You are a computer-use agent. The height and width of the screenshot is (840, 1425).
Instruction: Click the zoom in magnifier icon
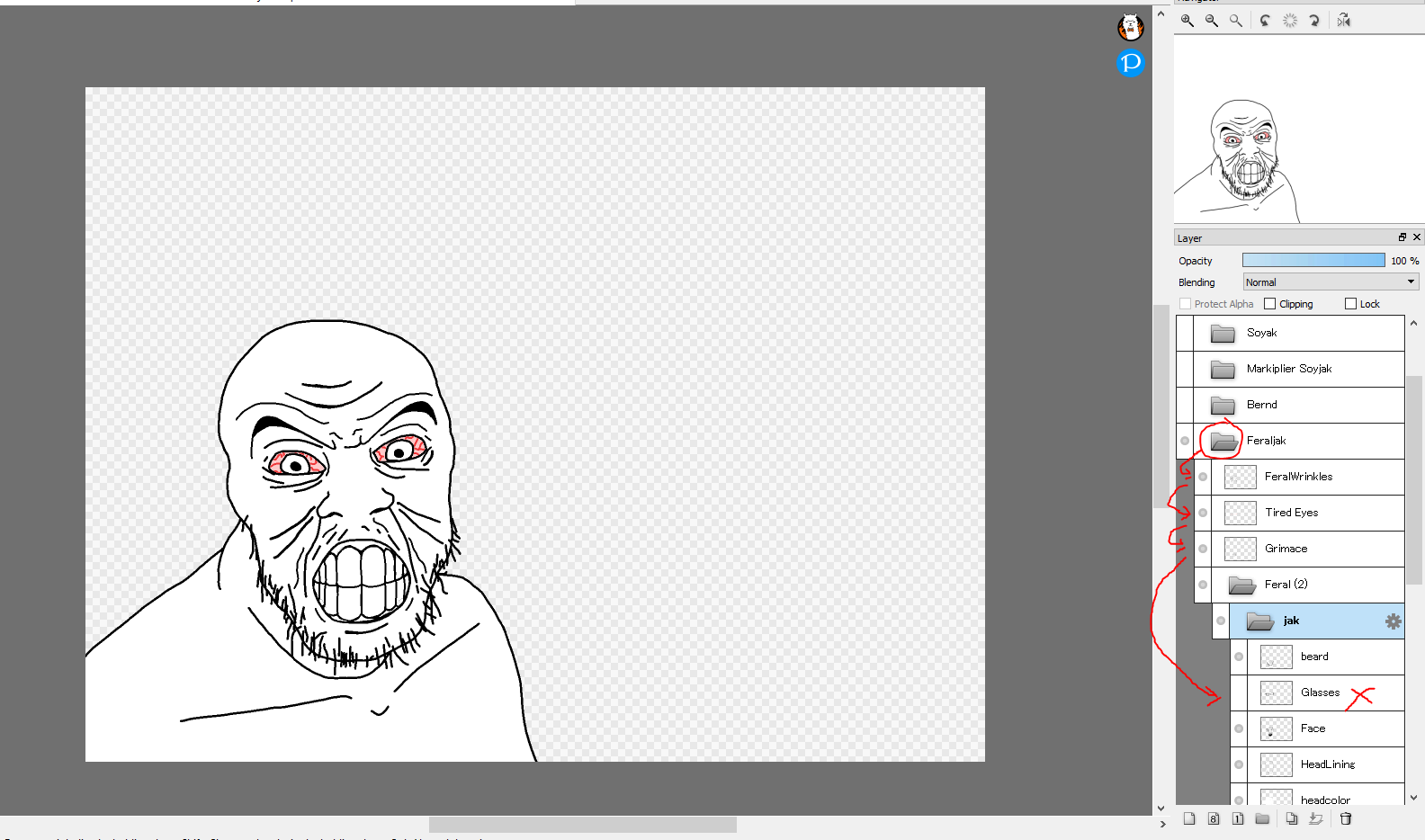(1187, 21)
